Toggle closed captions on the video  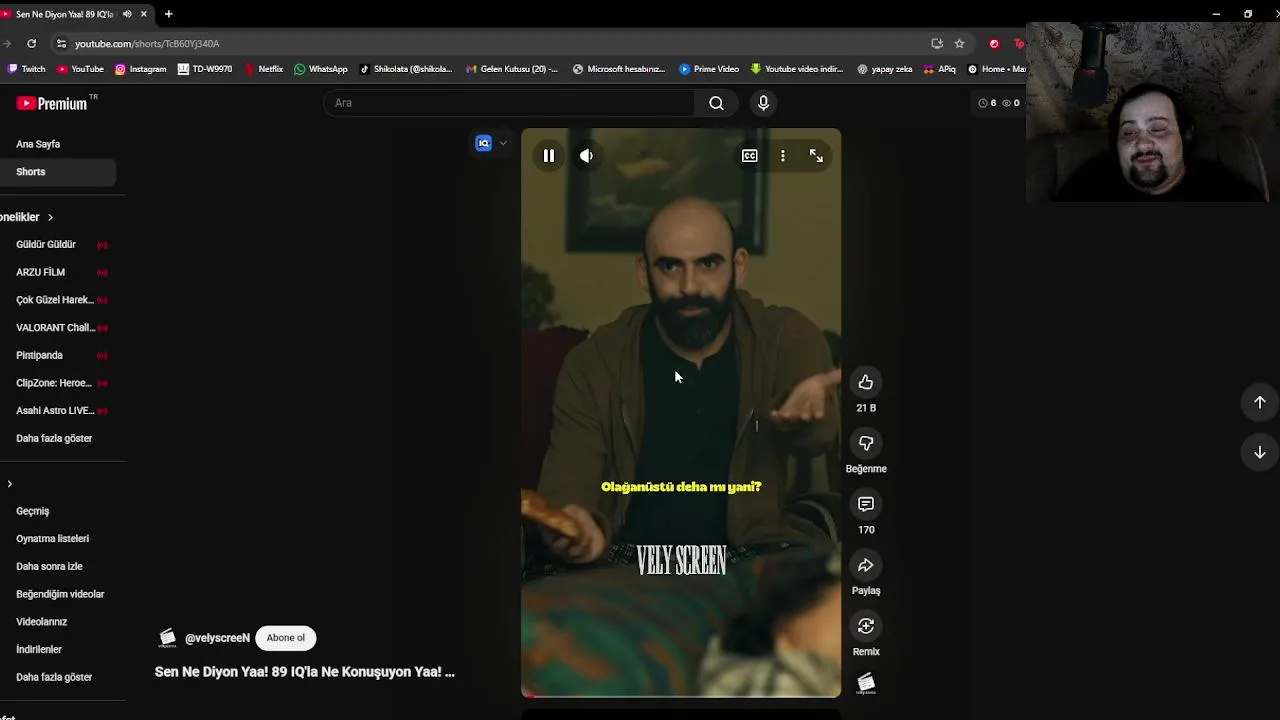[749, 156]
